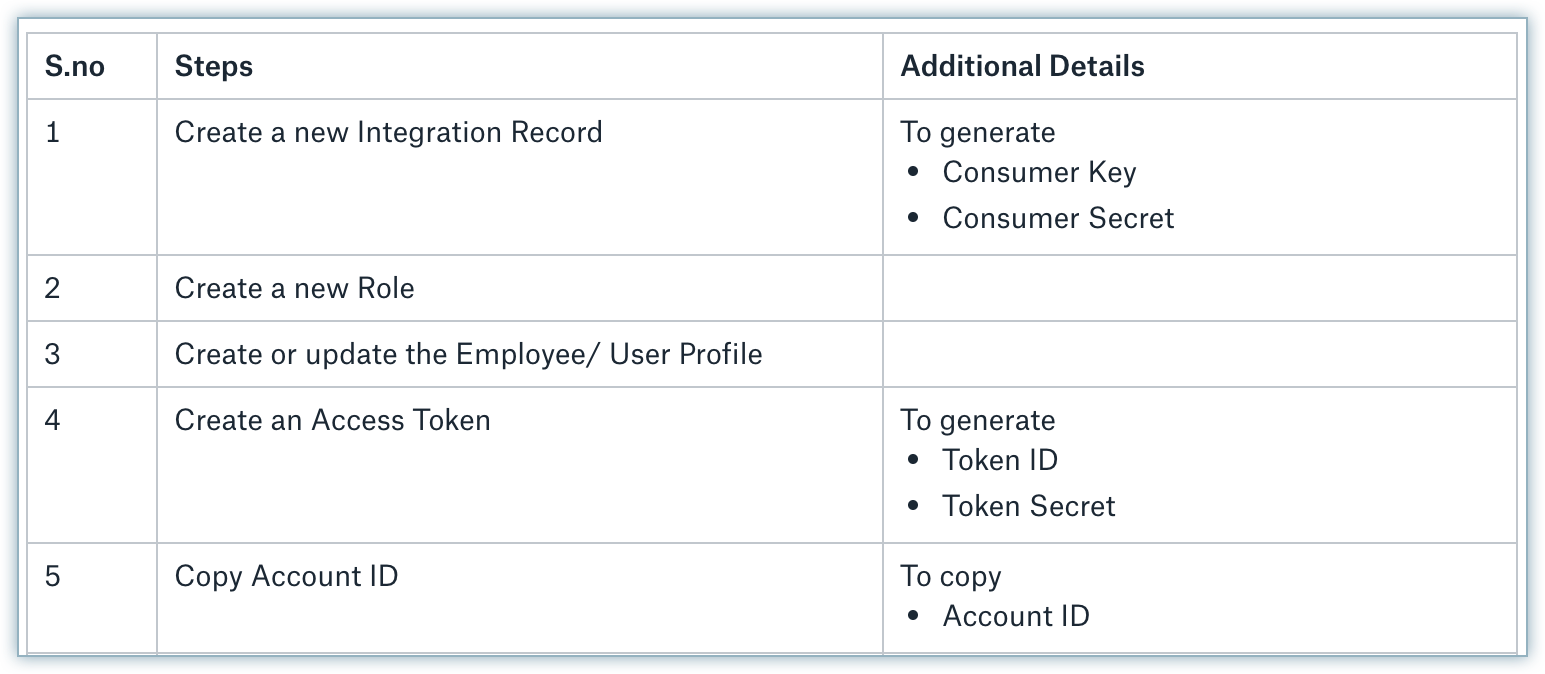This screenshot has height=674, width=1545.
Task: Select the "Create a new Role" step
Action: coord(294,289)
